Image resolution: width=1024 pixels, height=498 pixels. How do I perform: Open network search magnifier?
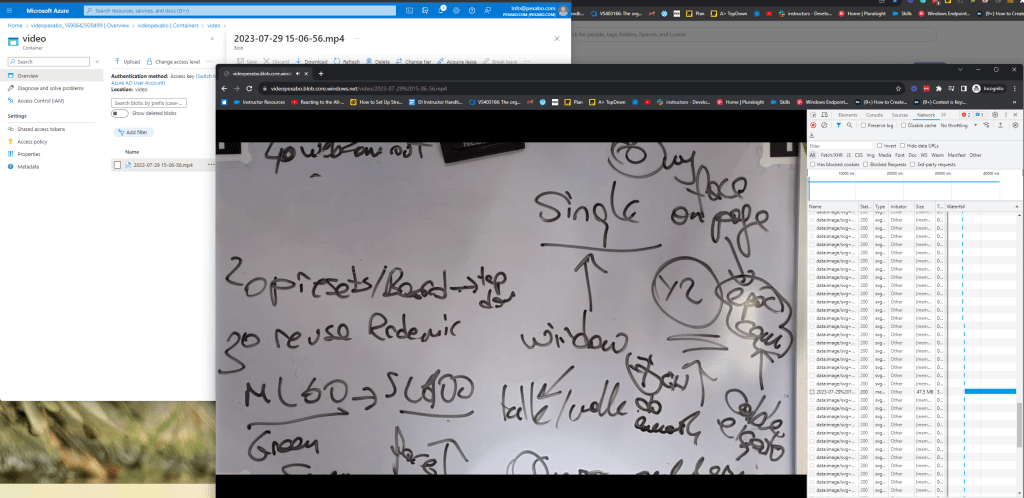pyautogui.click(x=849, y=125)
